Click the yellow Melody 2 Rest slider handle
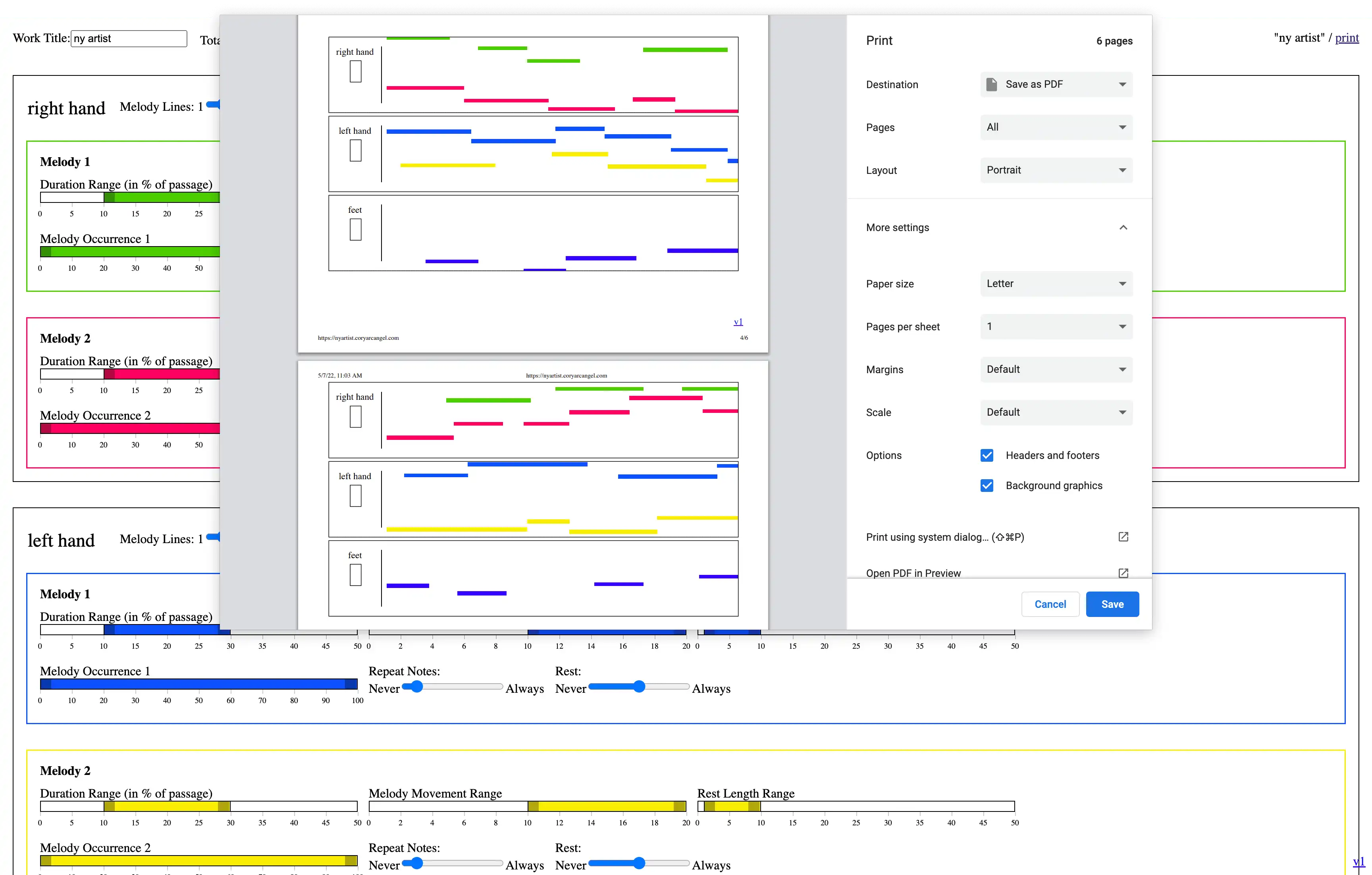The width and height of the screenshot is (1372, 875). click(639, 863)
